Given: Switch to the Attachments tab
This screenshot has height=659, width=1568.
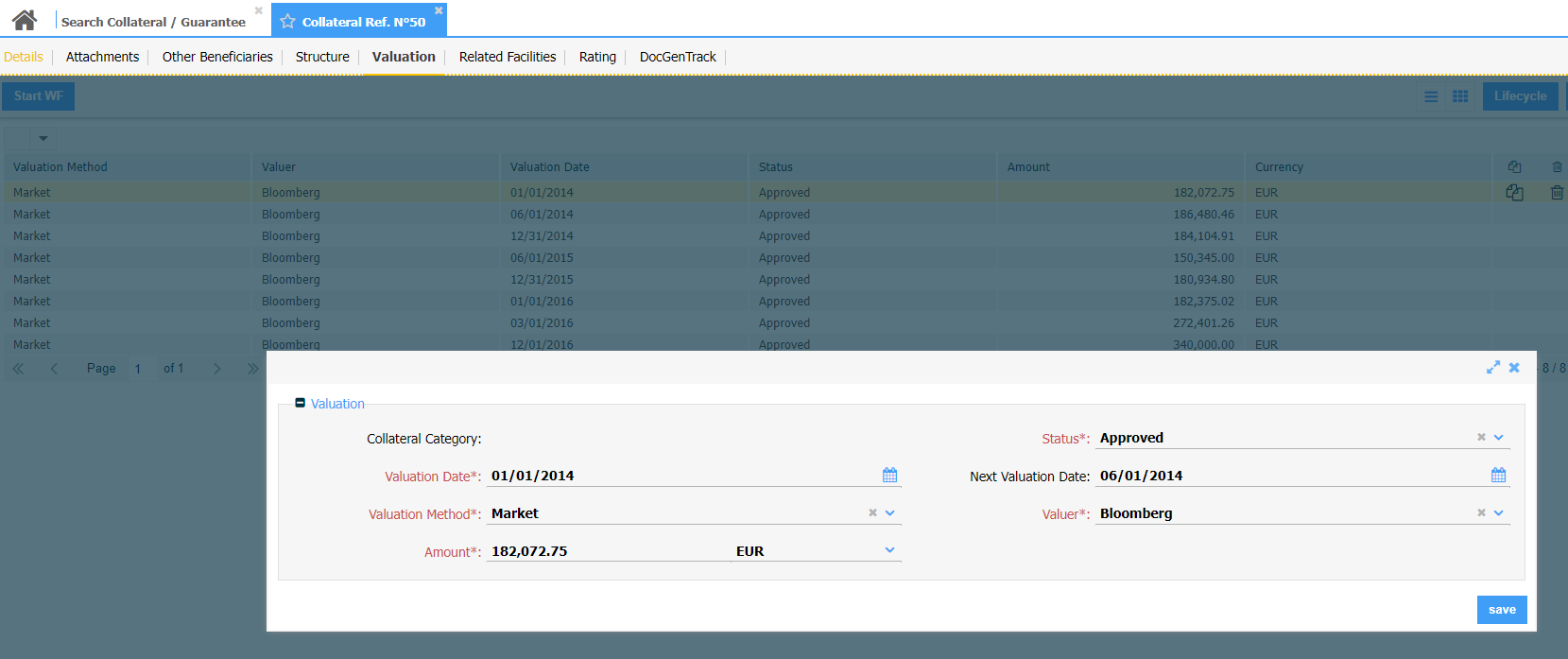Looking at the screenshot, I should point(102,57).
